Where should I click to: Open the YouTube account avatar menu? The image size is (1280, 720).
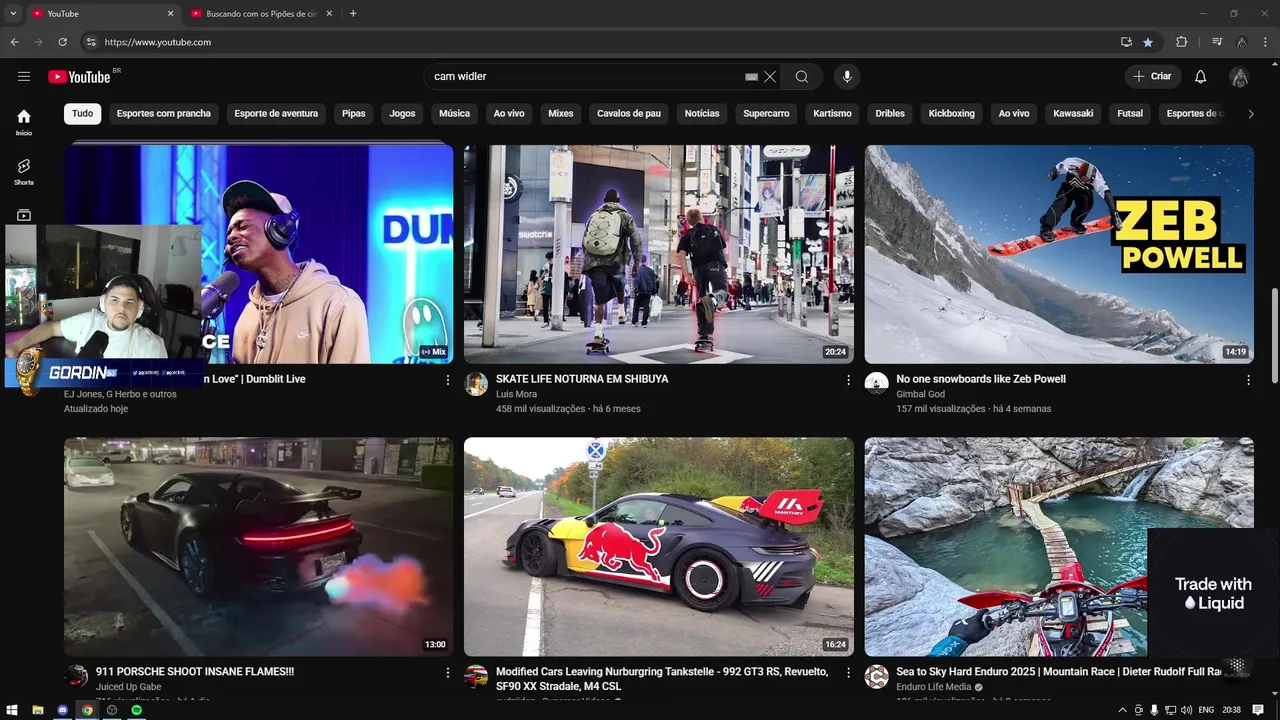(x=1240, y=76)
